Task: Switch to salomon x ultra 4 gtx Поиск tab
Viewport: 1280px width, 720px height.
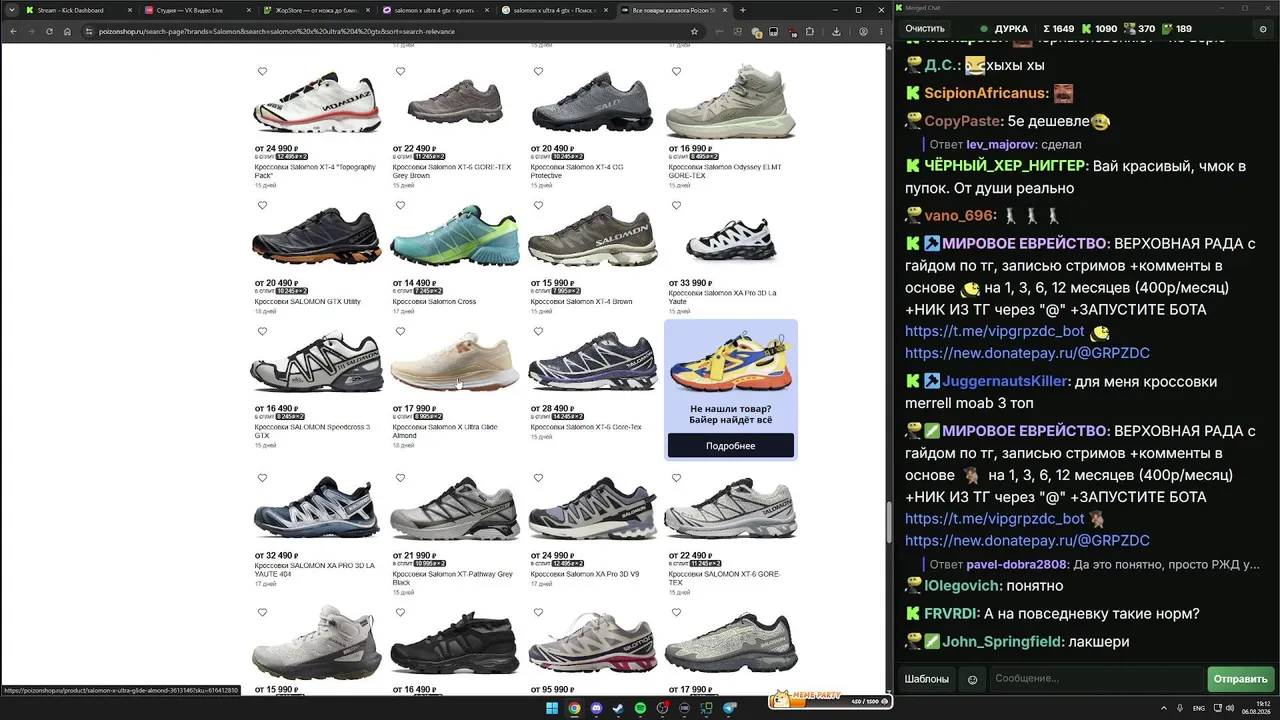Action: coord(553,10)
